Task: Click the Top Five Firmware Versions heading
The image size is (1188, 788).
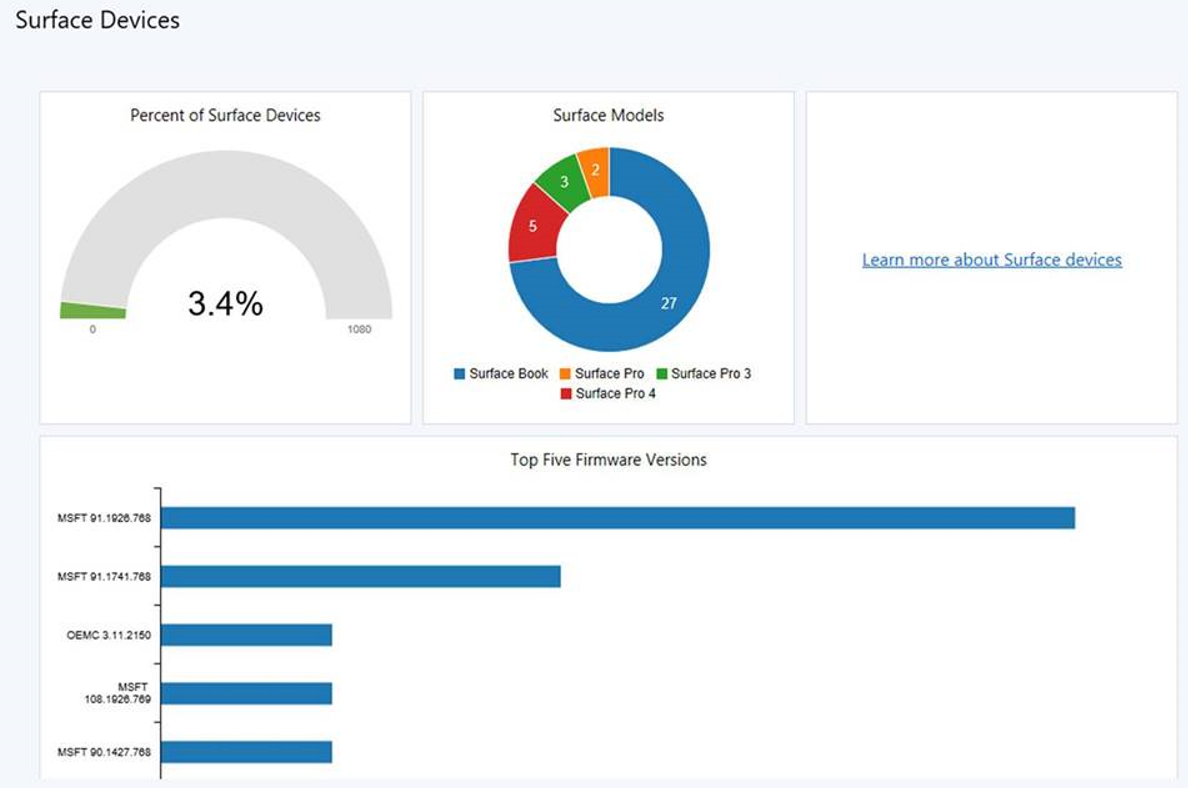Action: pyautogui.click(x=606, y=460)
